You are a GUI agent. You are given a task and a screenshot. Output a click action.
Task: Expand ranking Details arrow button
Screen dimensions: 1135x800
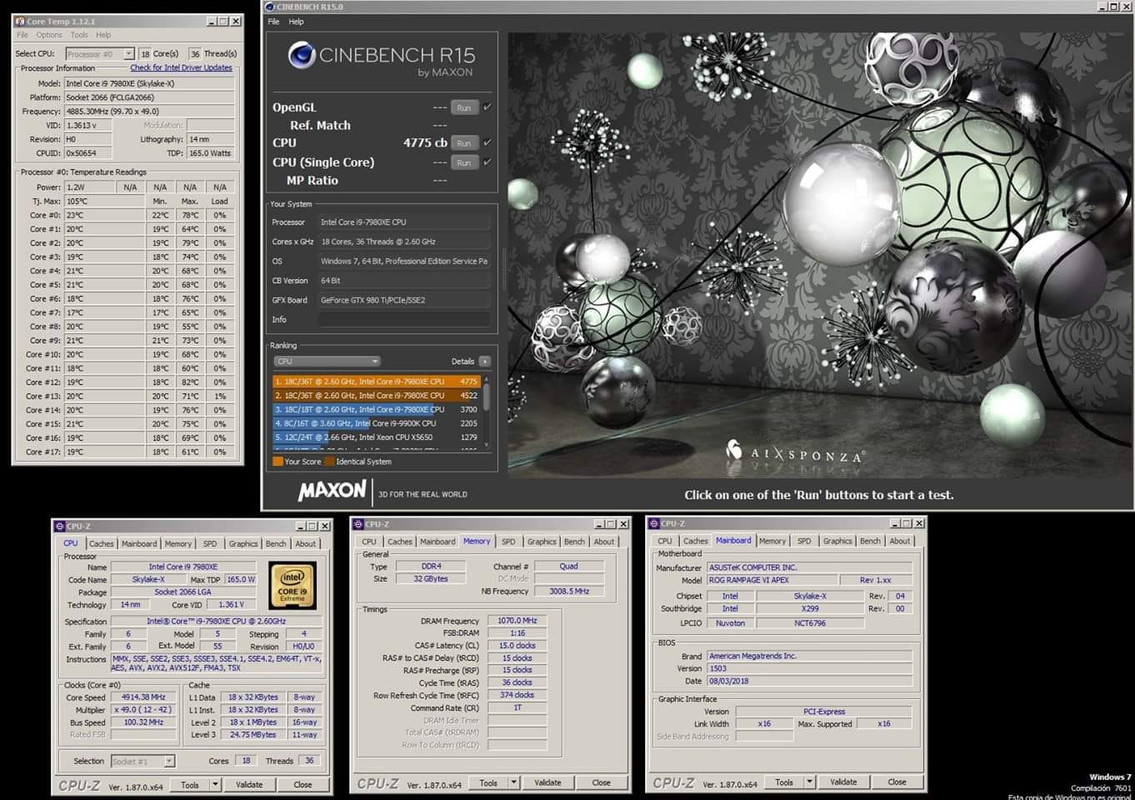click(x=484, y=361)
